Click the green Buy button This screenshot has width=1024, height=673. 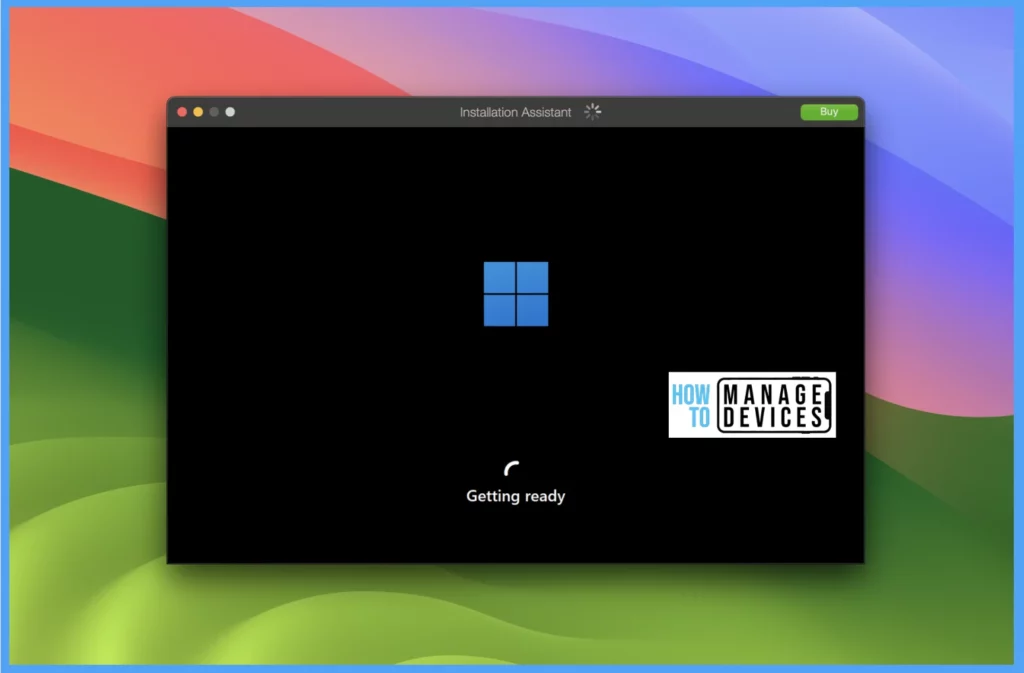829,112
